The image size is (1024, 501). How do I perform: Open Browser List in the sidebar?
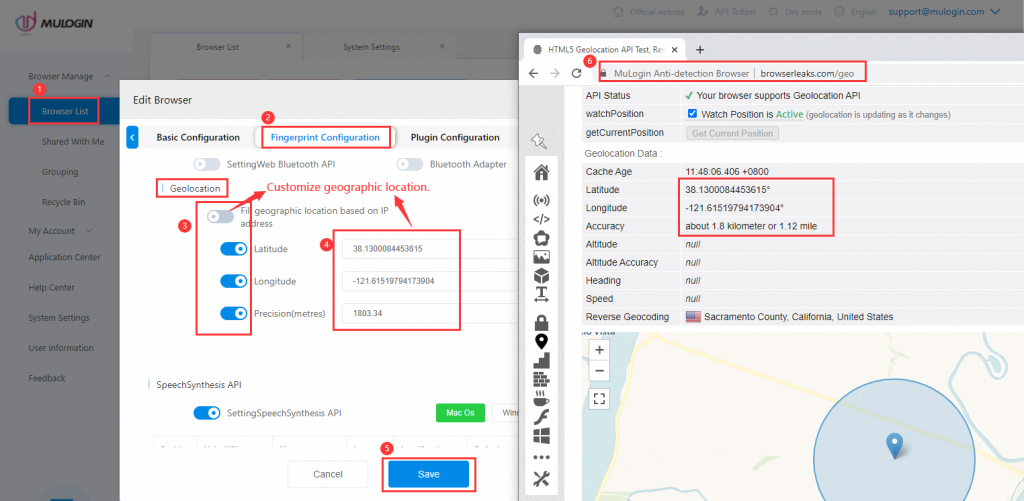[x=65, y=111]
